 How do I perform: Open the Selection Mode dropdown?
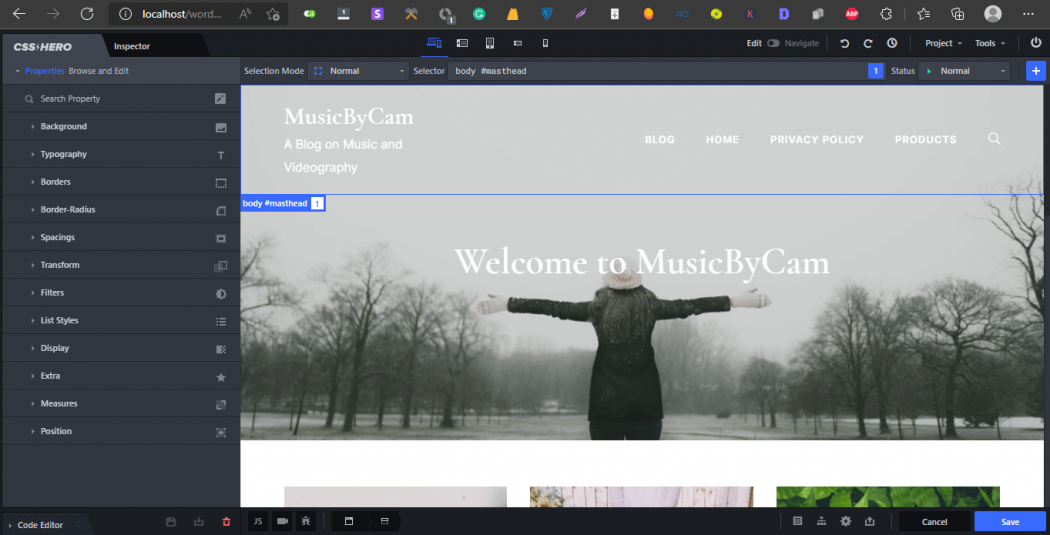358,71
